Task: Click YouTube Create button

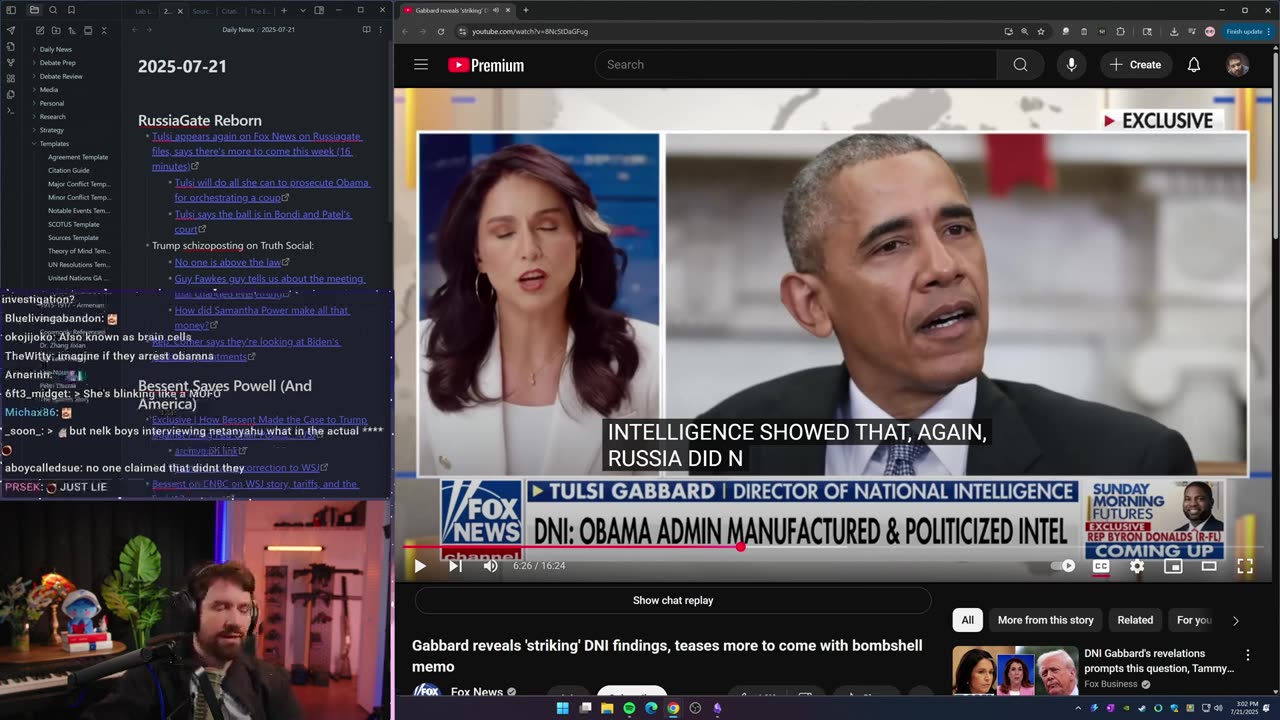Action: (x=1135, y=65)
